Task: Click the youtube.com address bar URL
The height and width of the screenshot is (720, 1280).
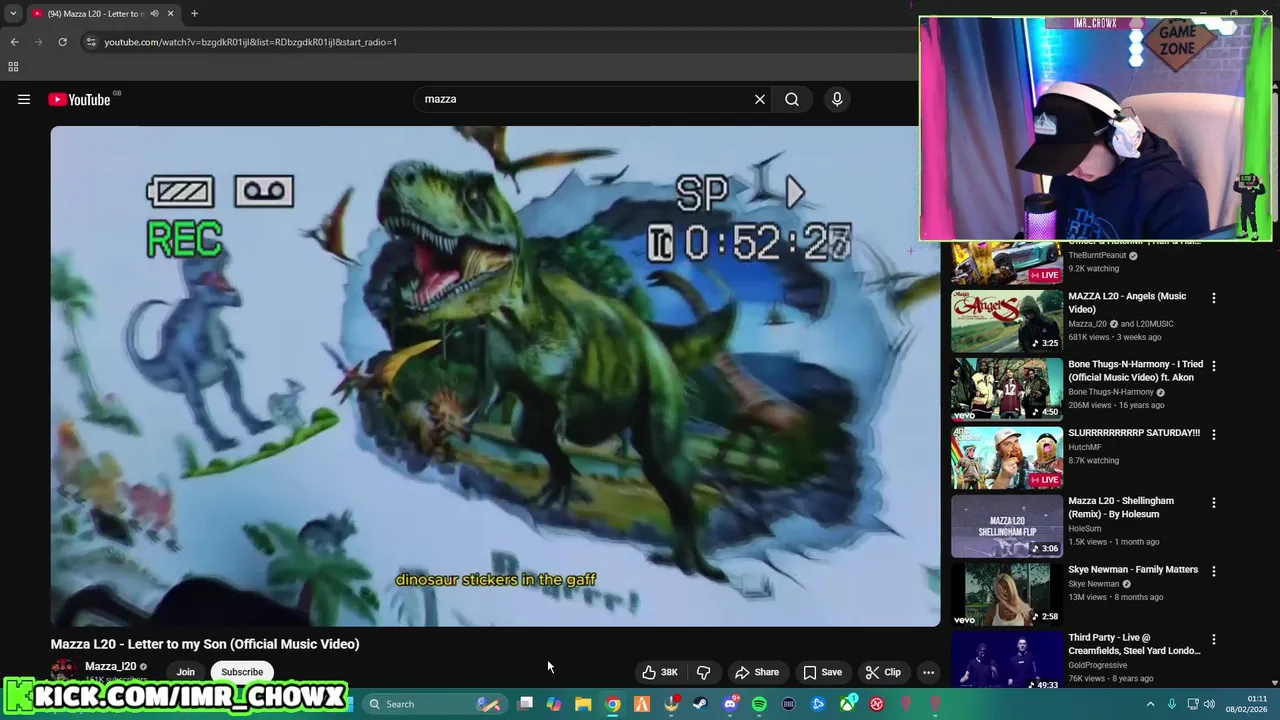Action: coord(251,42)
